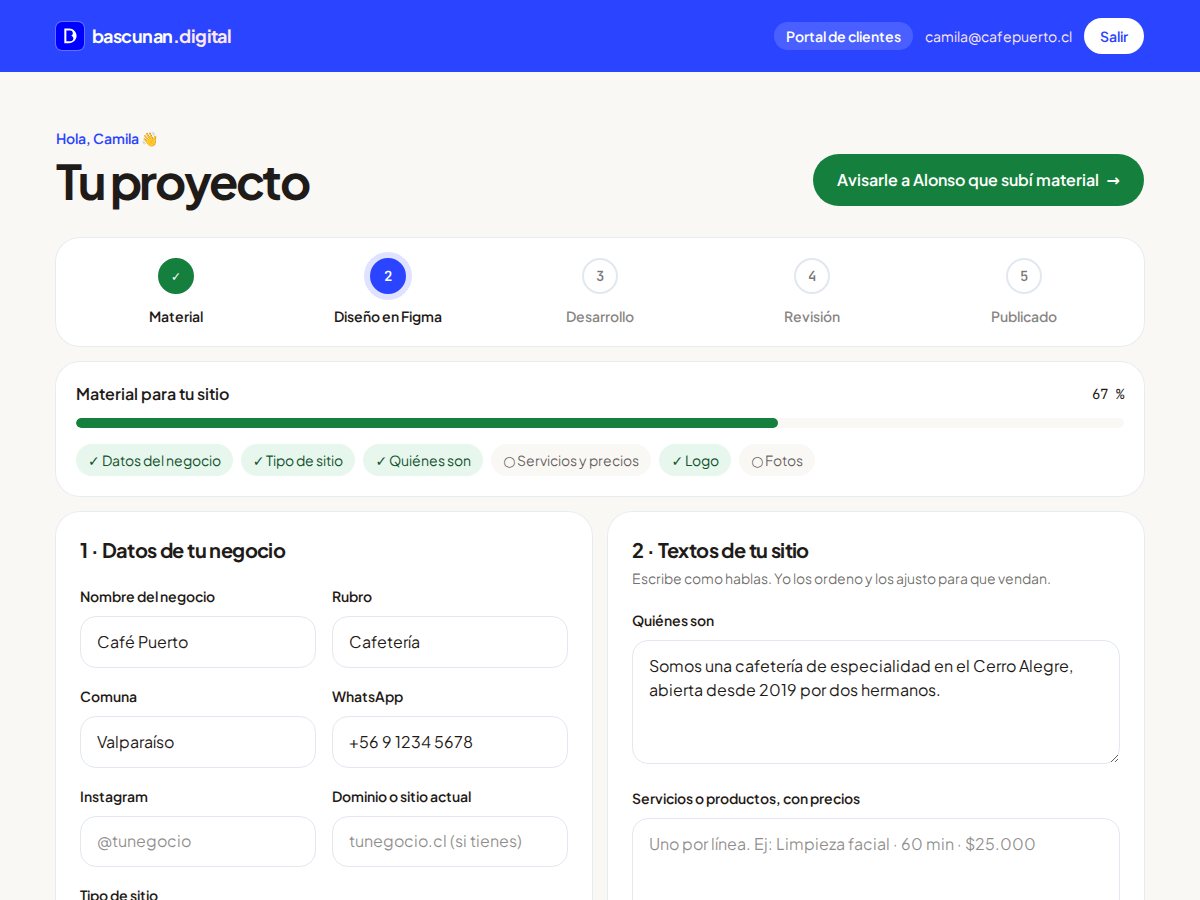This screenshot has width=1200, height=900.
Task: Click the Quiénes son checked chip
Action: (423, 461)
